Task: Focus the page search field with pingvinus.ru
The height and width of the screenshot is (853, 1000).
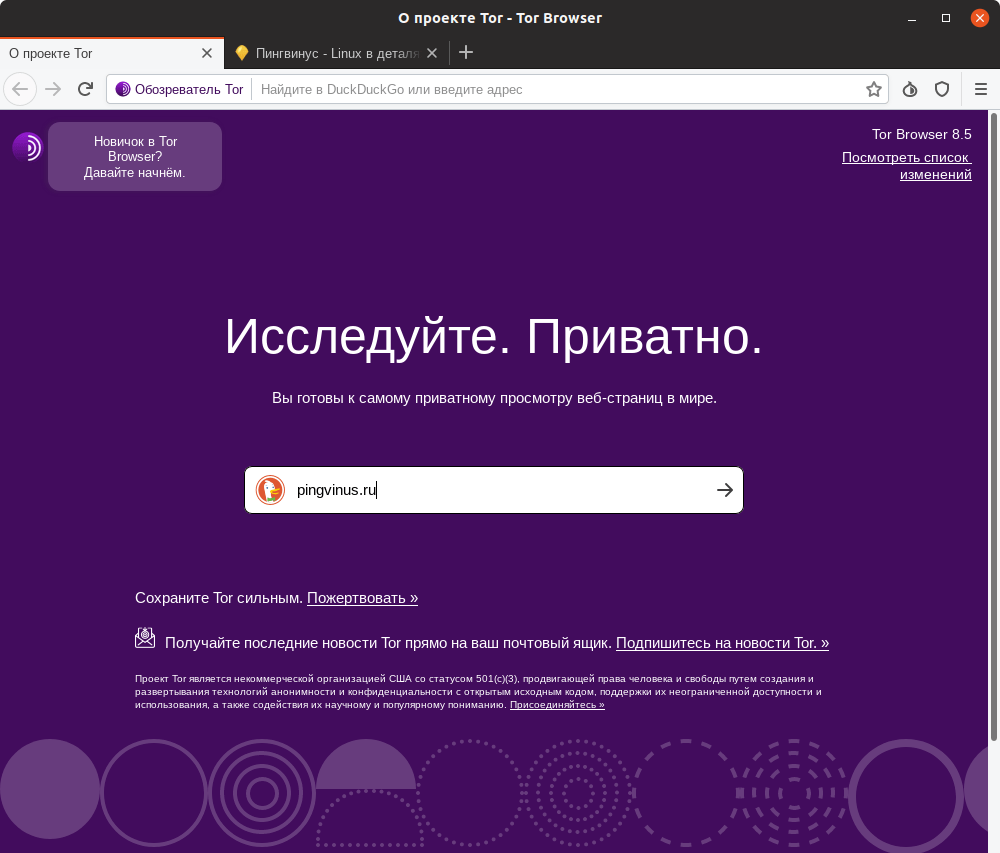Action: click(500, 490)
